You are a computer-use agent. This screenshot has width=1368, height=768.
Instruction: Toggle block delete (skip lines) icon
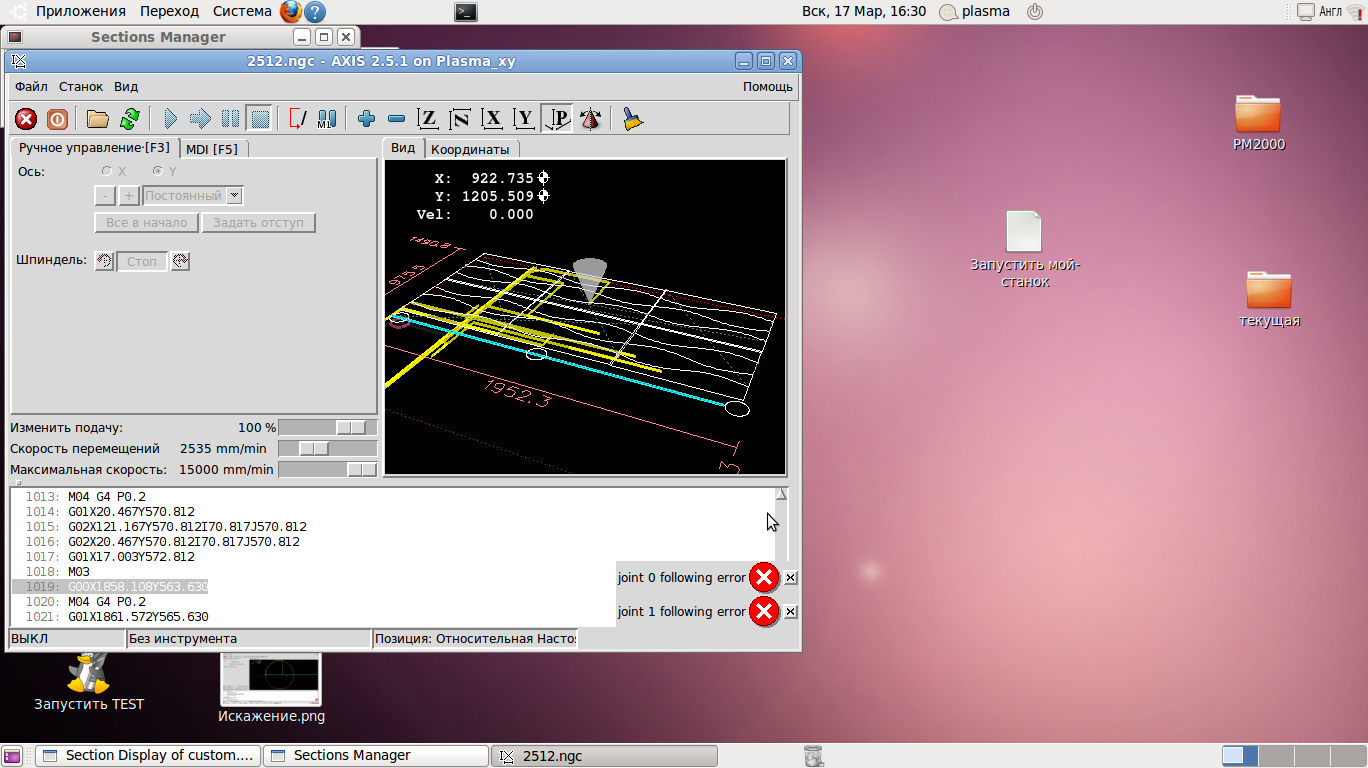(x=298, y=120)
